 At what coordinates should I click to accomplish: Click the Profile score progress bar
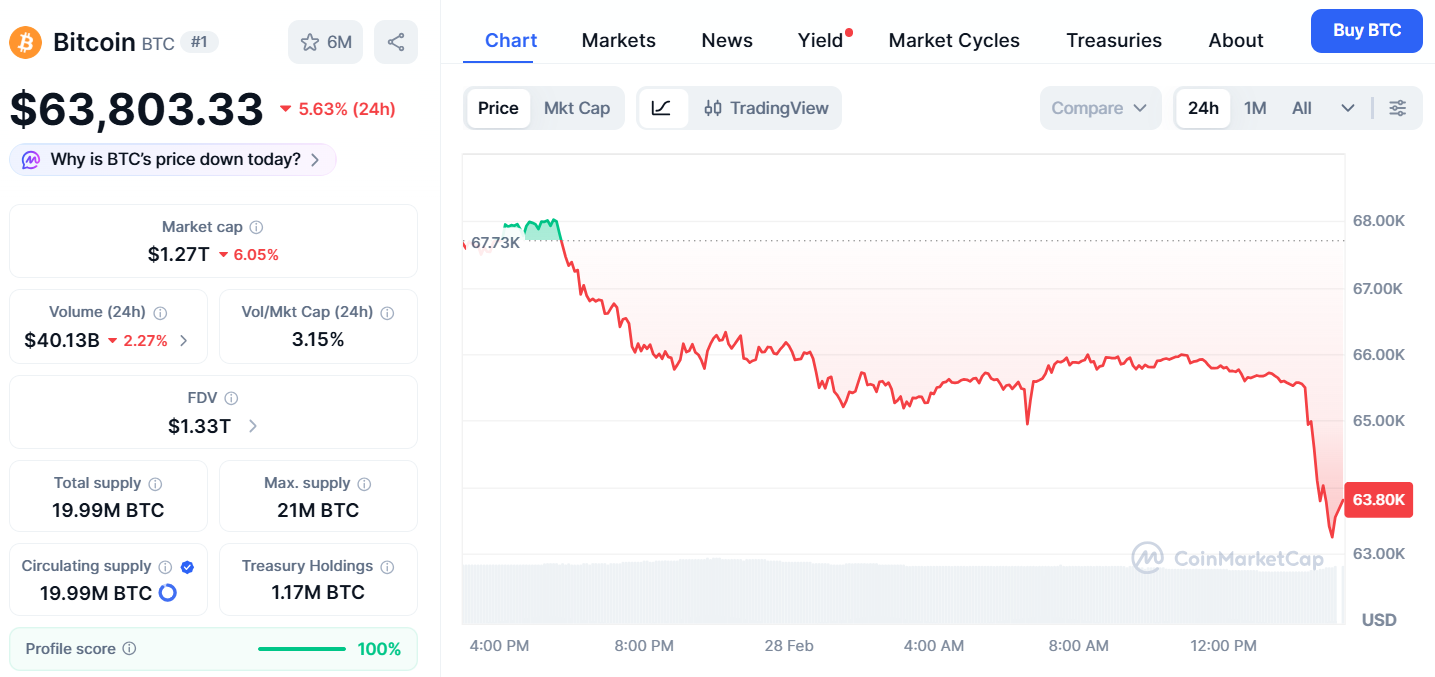pyautogui.click(x=302, y=649)
